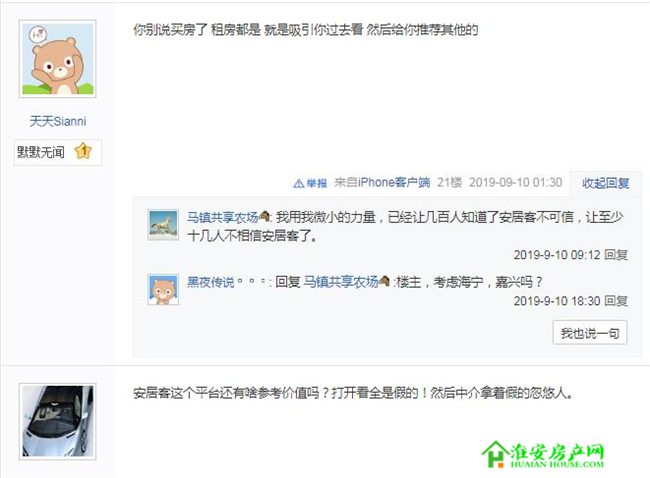The height and width of the screenshot is (478, 650).
Task: Click the 21楼 floor number
Action: 449,182
